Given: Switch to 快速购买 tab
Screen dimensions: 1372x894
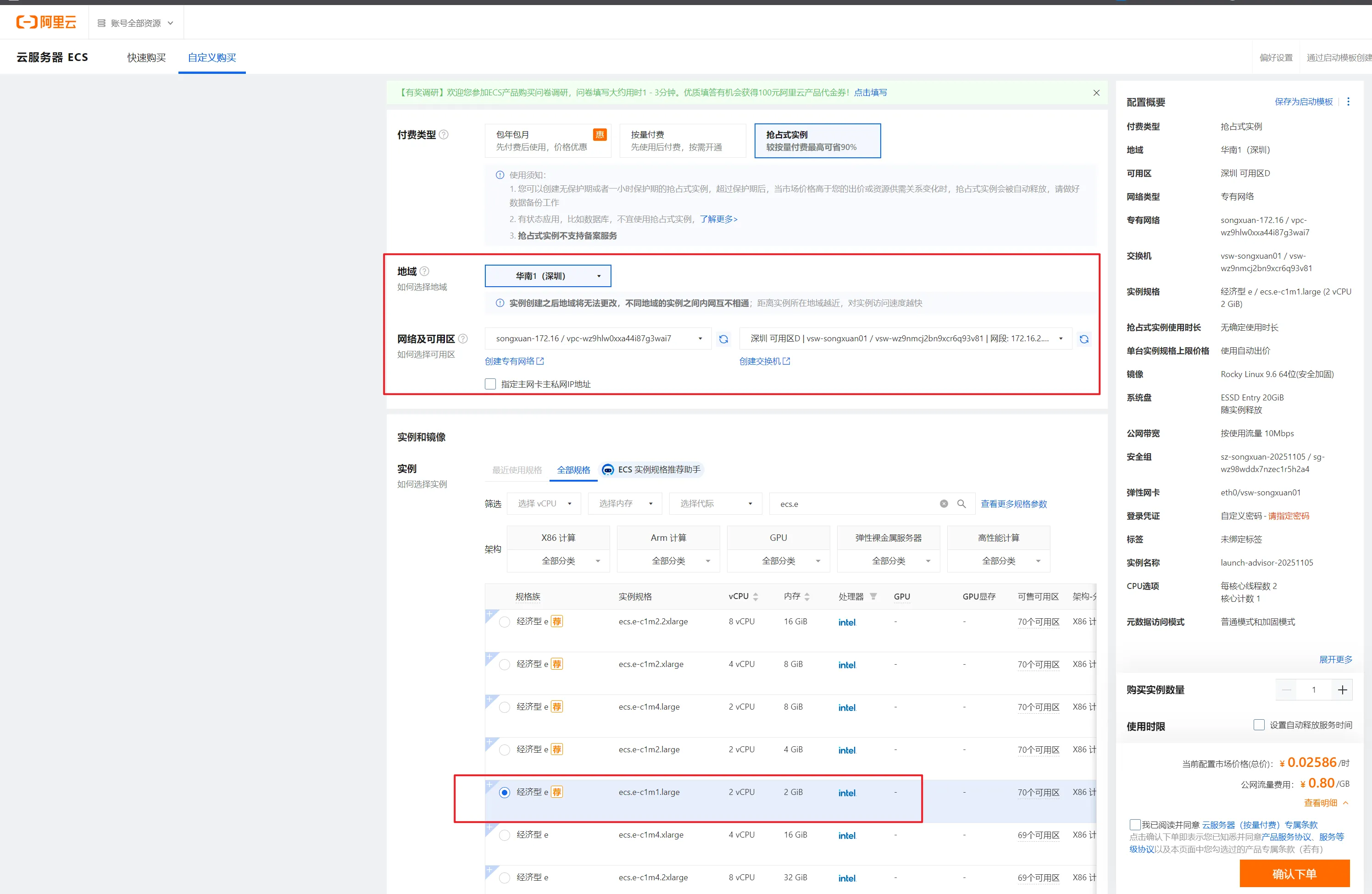Looking at the screenshot, I should 146,58.
